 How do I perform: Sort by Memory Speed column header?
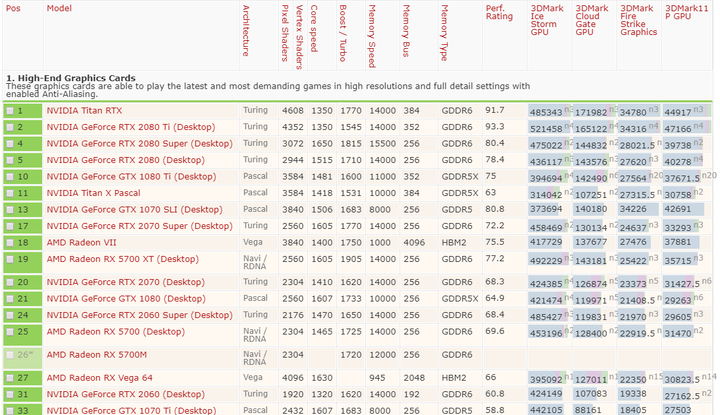(x=372, y=36)
